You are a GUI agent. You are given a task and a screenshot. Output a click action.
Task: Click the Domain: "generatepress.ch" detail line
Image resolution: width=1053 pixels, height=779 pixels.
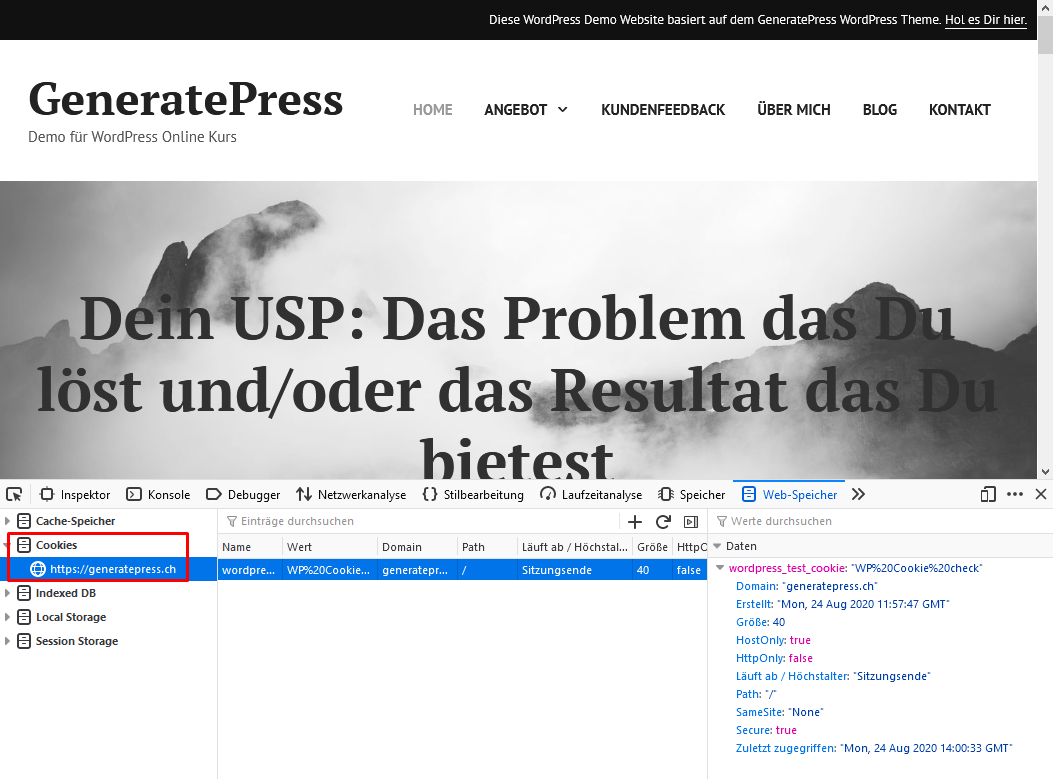(807, 586)
